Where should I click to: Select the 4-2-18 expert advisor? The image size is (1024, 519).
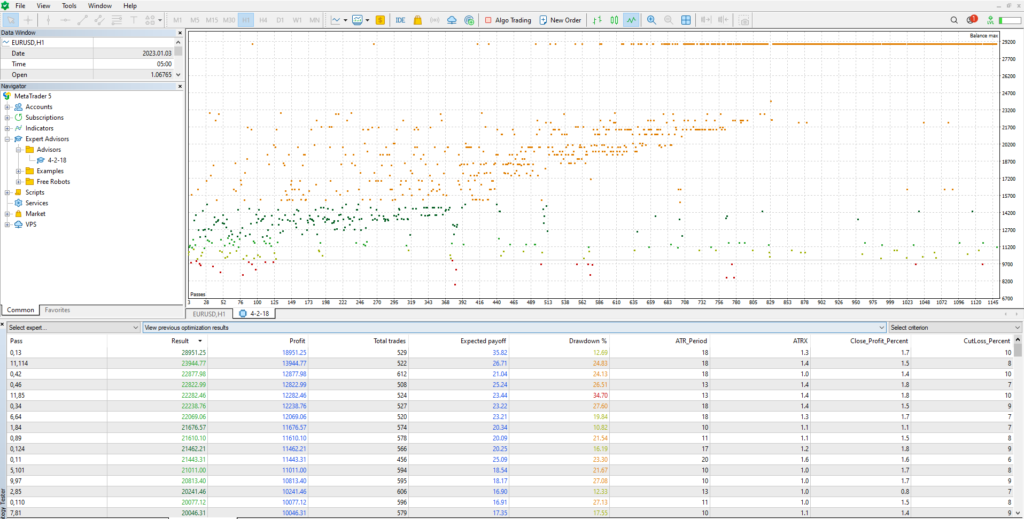point(57,160)
